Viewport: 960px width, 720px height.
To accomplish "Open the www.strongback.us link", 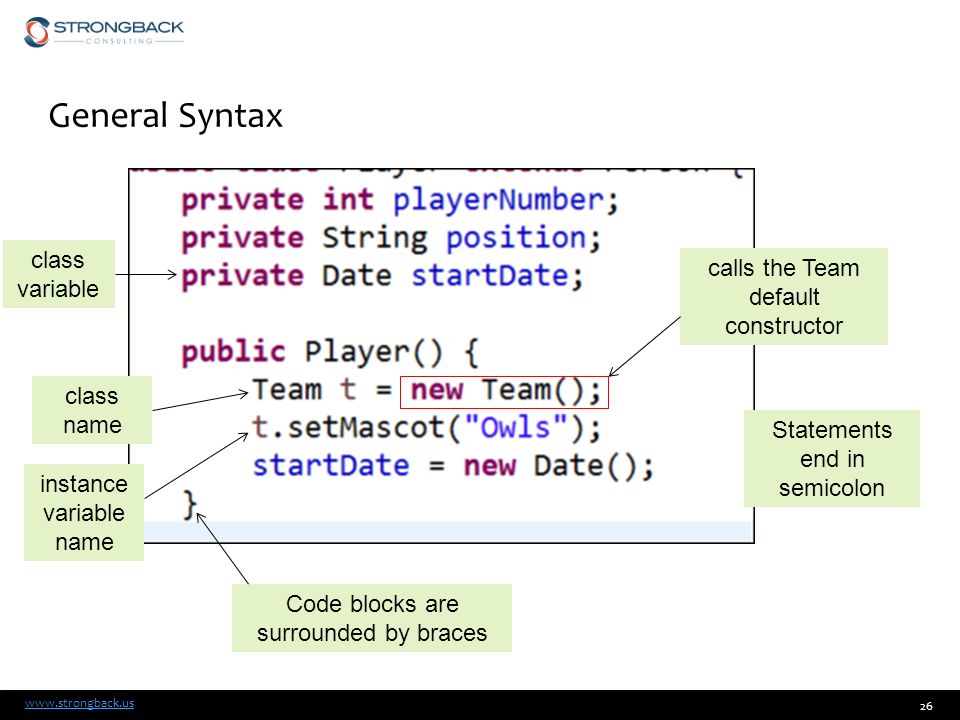I will point(80,703).
